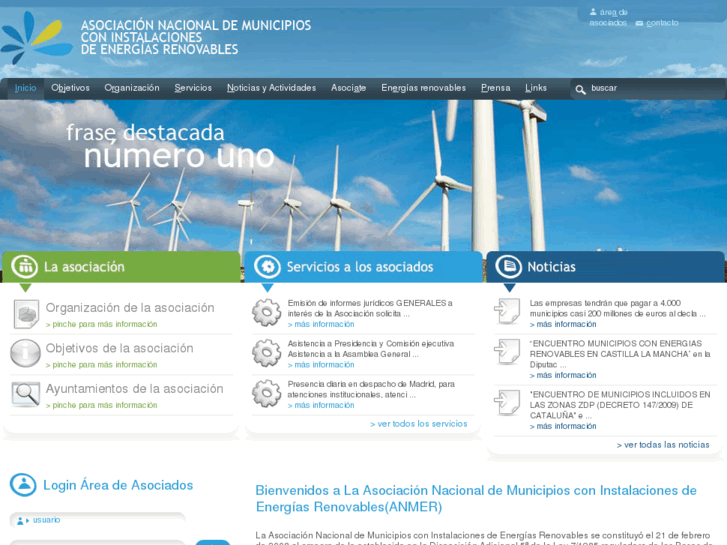Click gear icon beside Asistencia a Presidencia

pos(267,353)
